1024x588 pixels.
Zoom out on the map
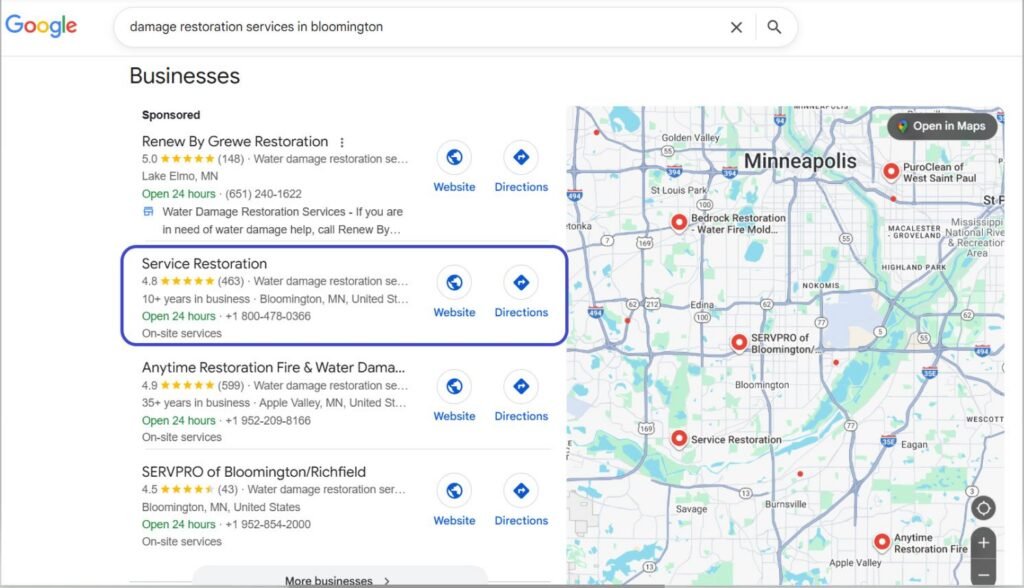[983, 574]
